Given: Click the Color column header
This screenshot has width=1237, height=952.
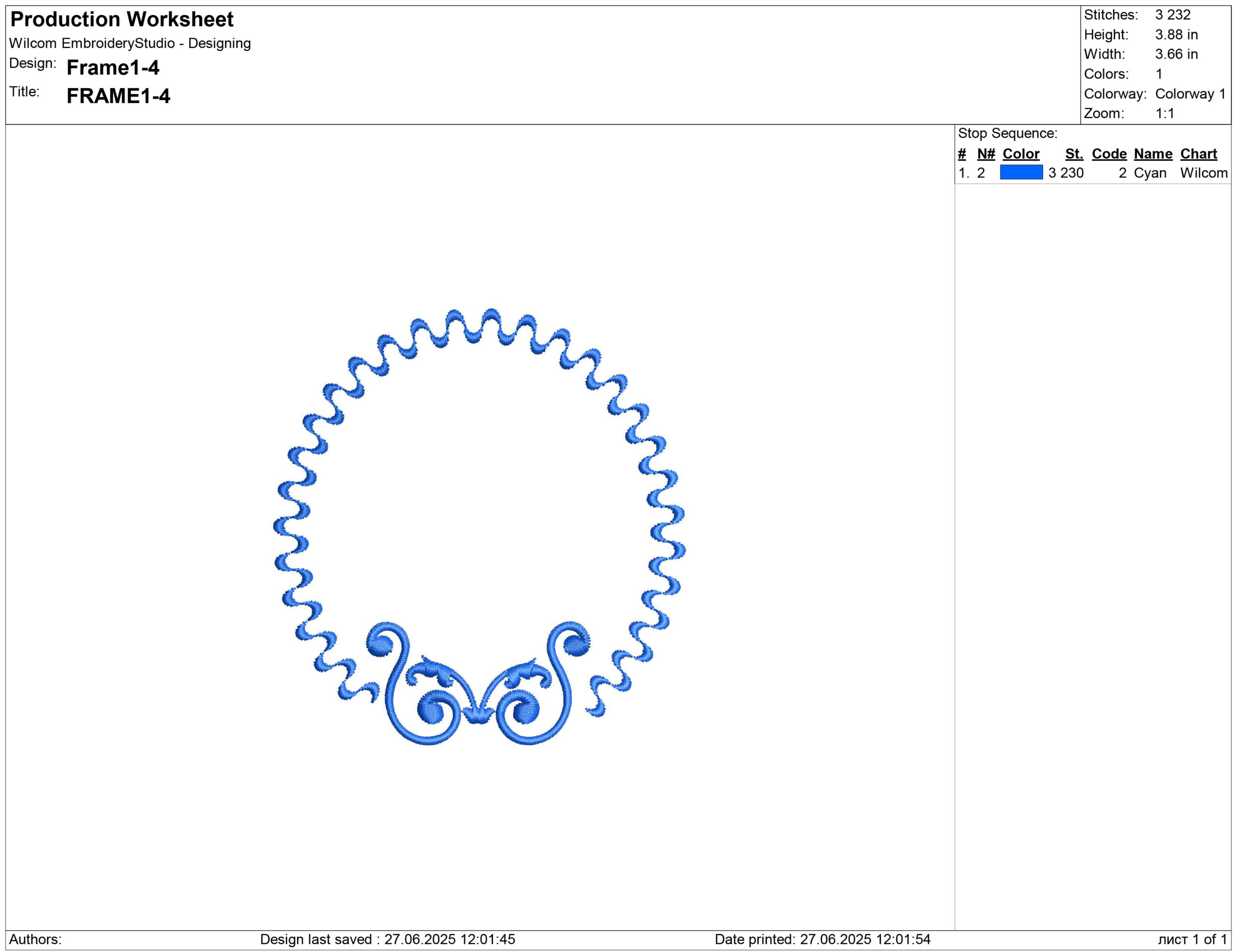Looking at the screenshot, I should tap(1021, 154).
